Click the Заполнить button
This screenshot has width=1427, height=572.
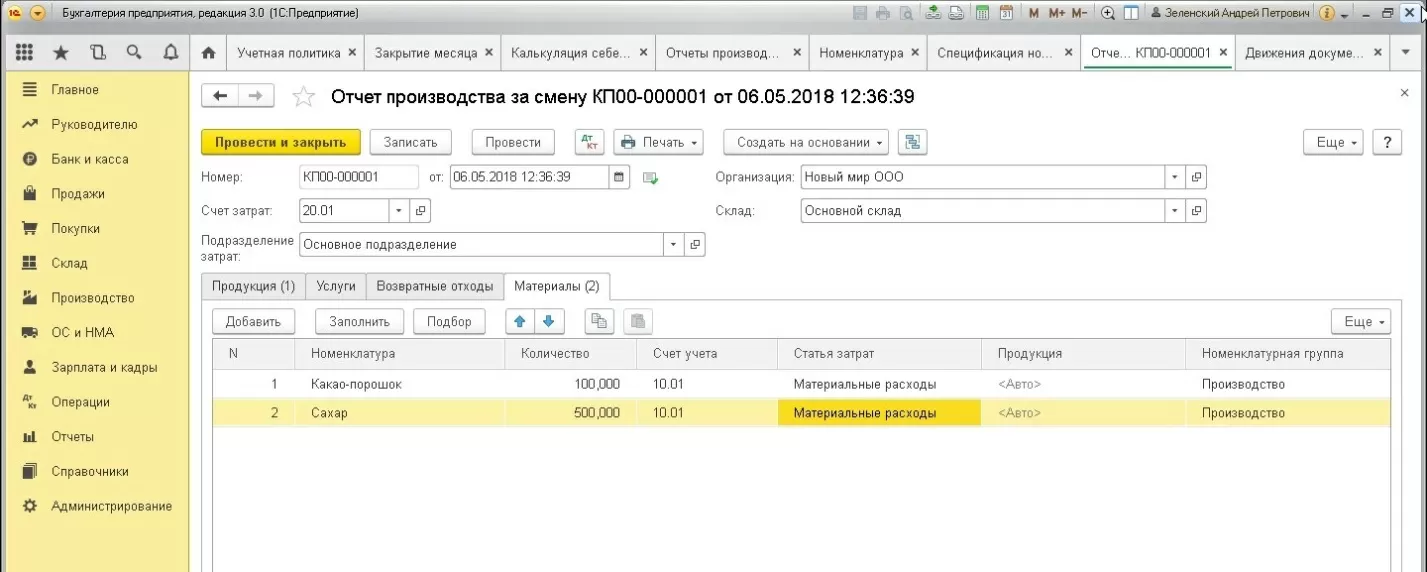click(x=359, y=321)
